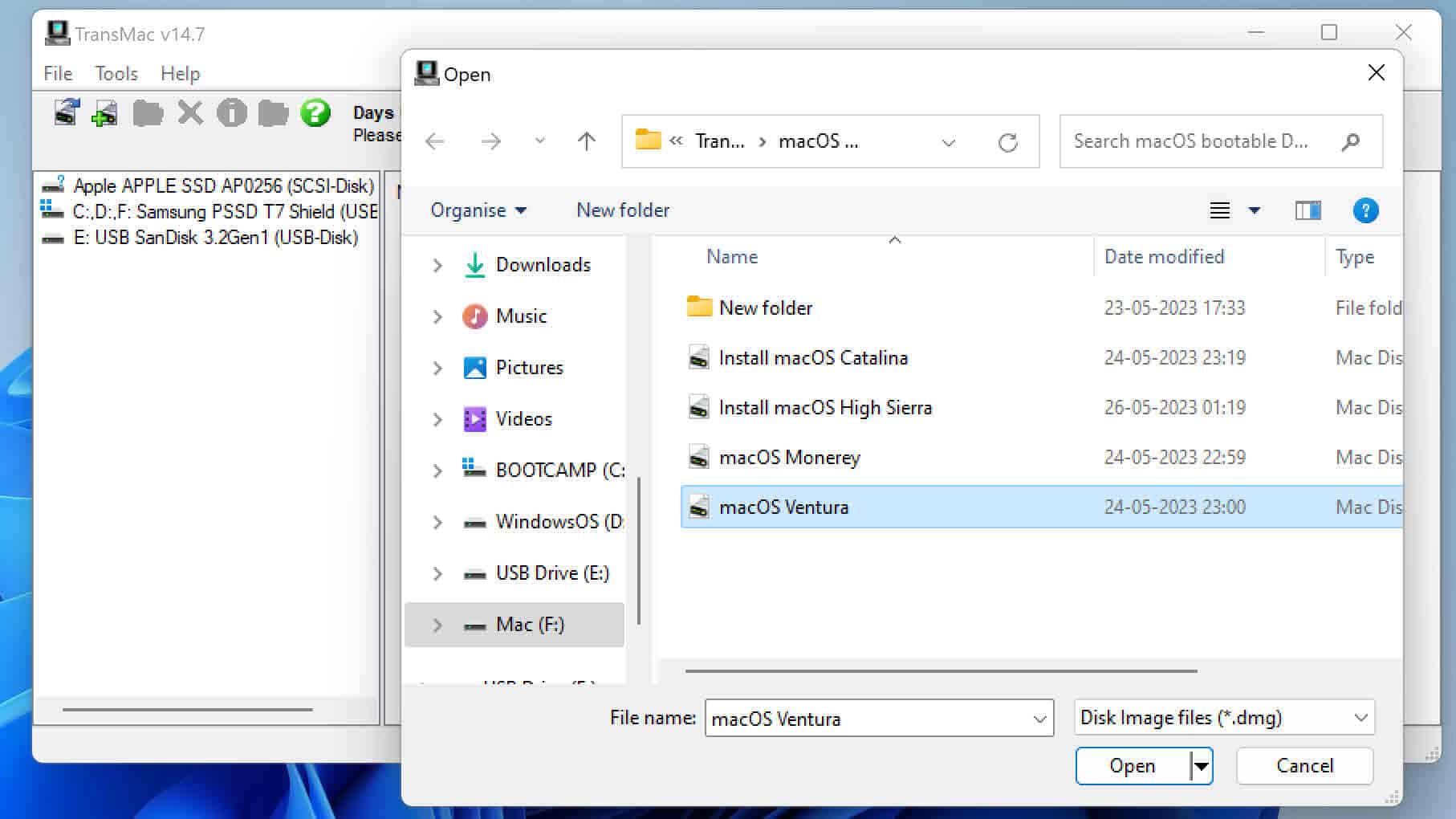The width and height of the screenshot is (1456, 819).
Task: Select the Samsung PSSD T7 Shield drive icon
Action: (52, 211)
